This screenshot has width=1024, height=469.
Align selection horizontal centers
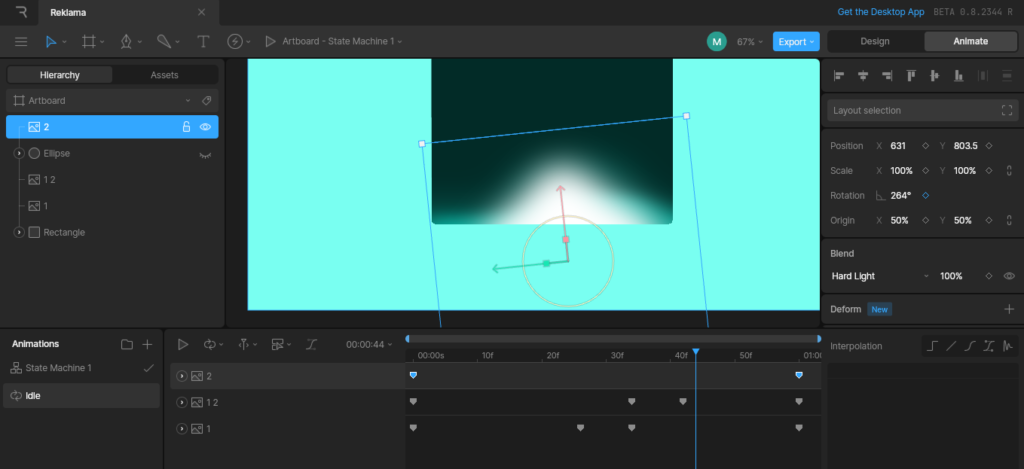pyautogui.click(x=863, y=76)
